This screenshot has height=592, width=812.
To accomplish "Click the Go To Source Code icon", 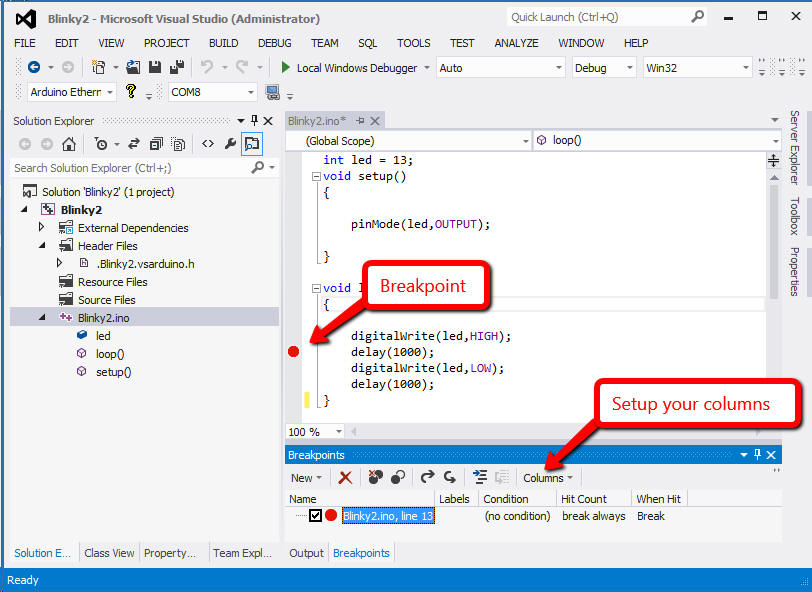I will pyautogui.click(x=480, y=477).
